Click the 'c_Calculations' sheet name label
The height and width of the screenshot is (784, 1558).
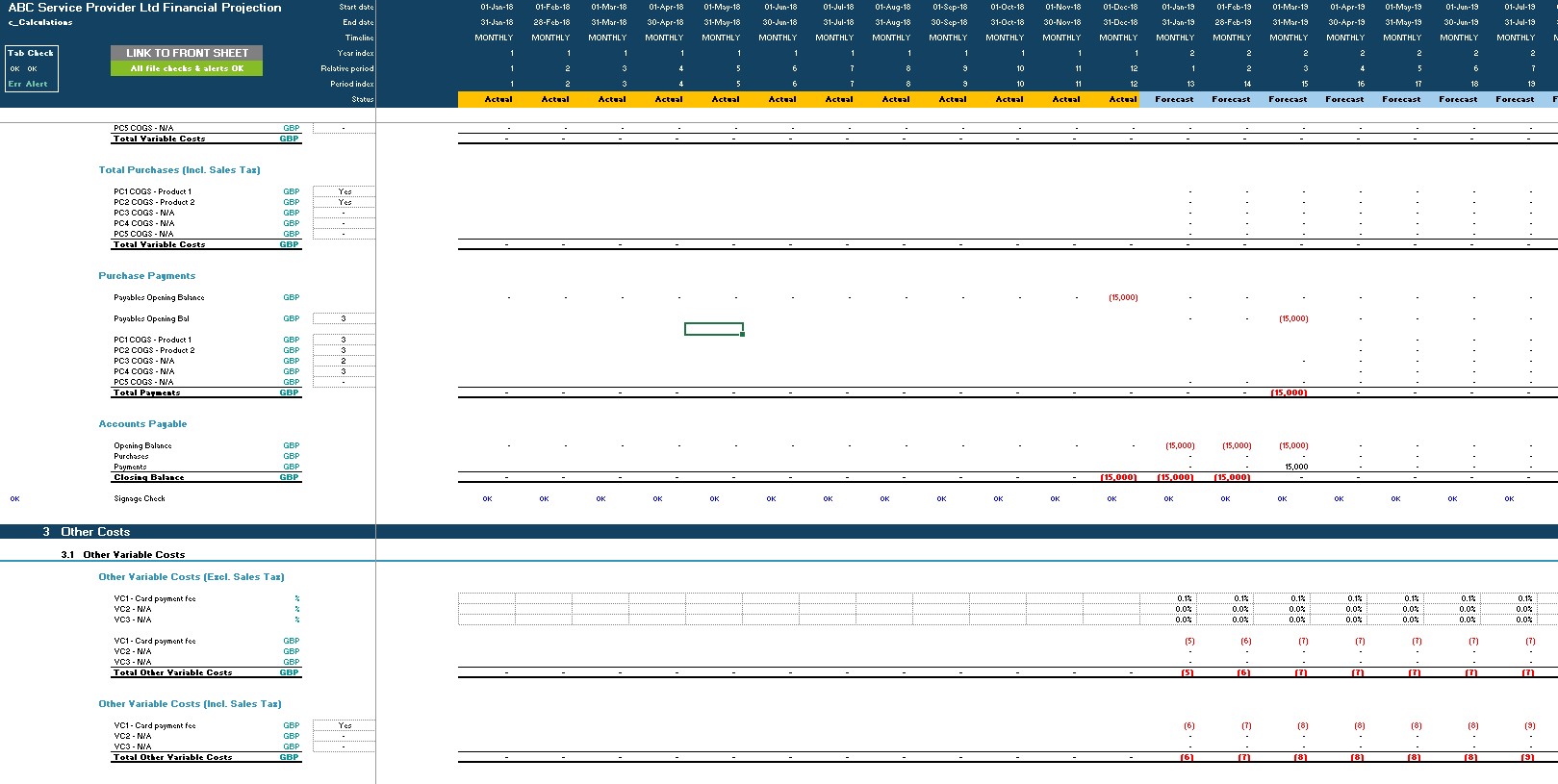point(40,22)
